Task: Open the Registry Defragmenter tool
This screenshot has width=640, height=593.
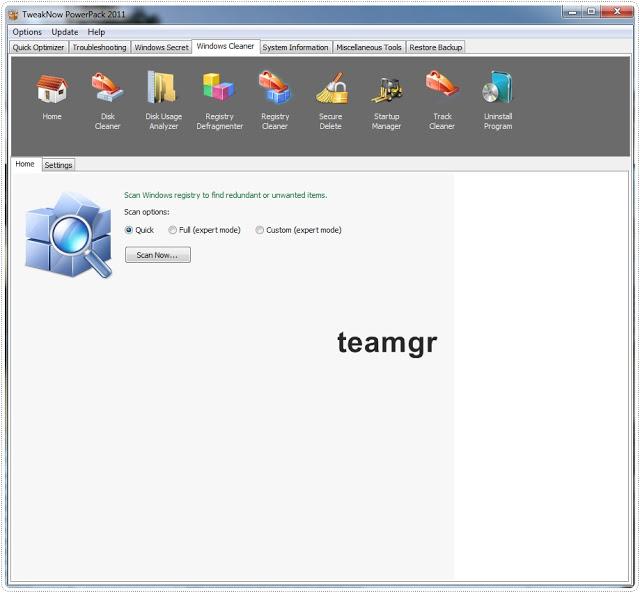Action: tap(220, 100)
